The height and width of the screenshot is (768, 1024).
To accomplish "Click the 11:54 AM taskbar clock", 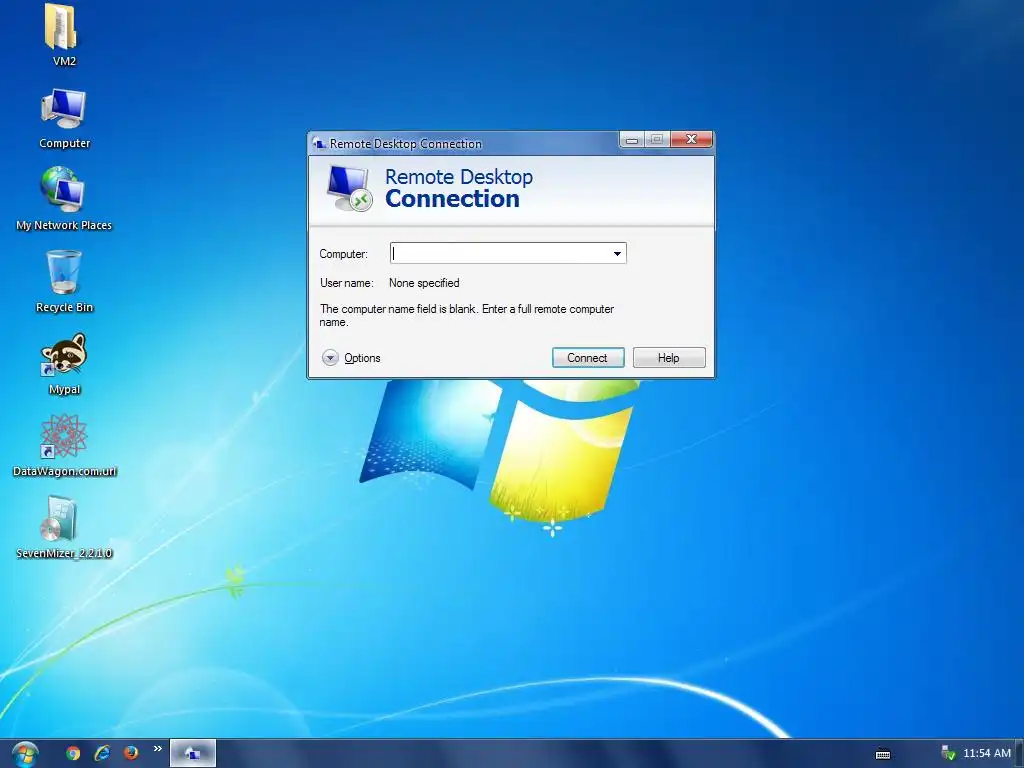I will click(986, 753).
